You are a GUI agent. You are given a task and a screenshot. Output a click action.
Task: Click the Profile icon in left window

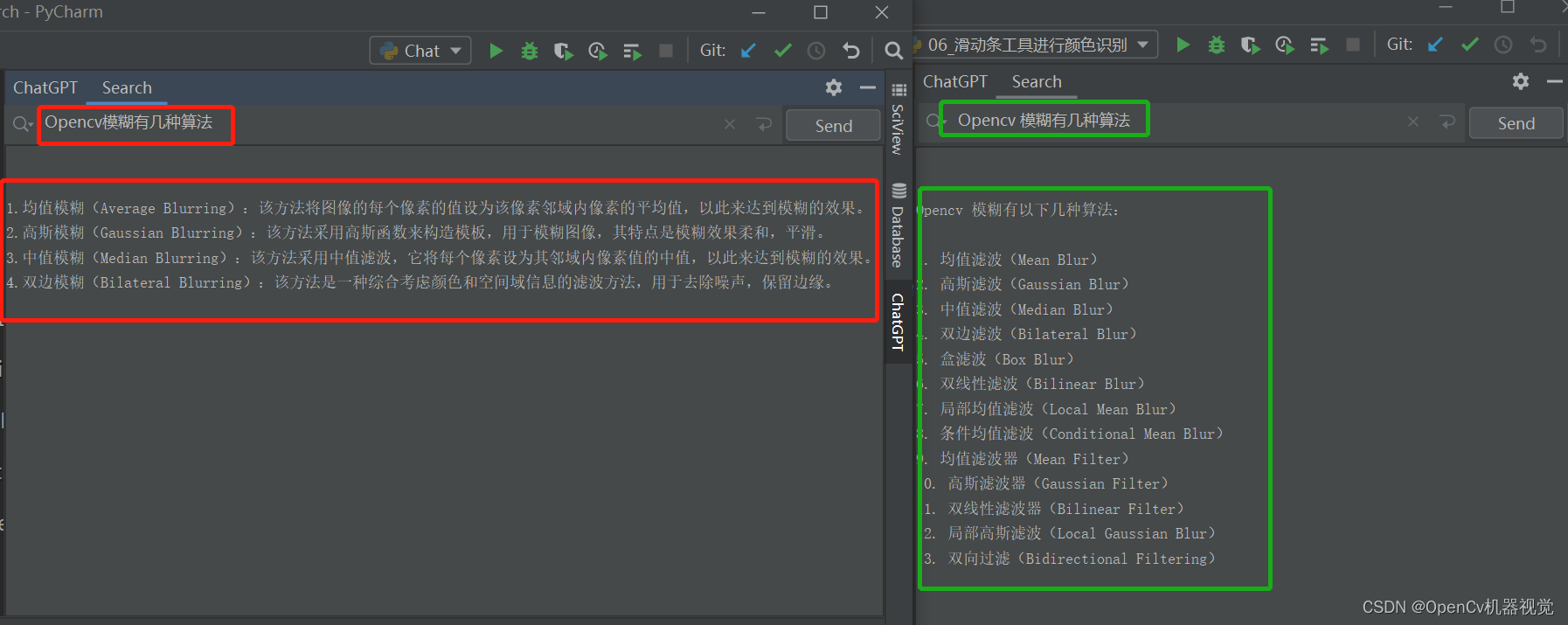click(598, 52)
